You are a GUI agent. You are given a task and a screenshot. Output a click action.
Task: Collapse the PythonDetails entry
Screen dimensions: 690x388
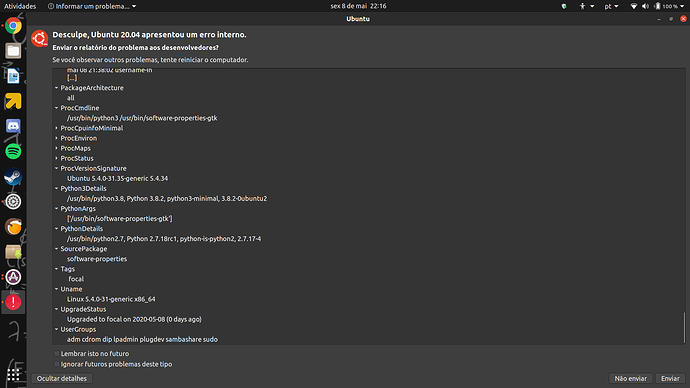point(56,229)
